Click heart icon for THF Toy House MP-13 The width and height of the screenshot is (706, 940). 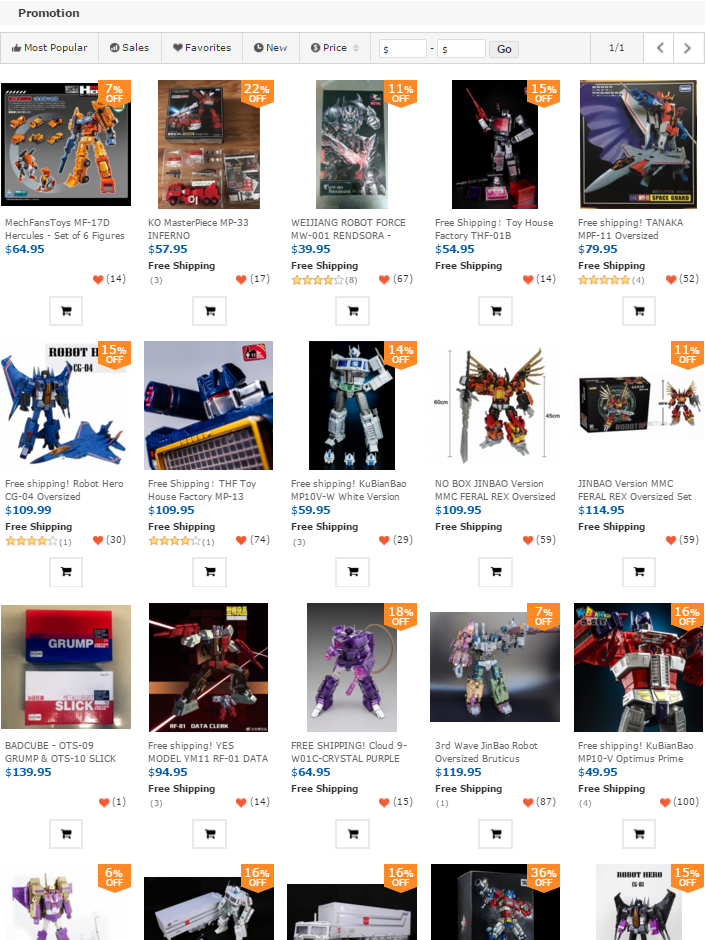click(241, 540)
